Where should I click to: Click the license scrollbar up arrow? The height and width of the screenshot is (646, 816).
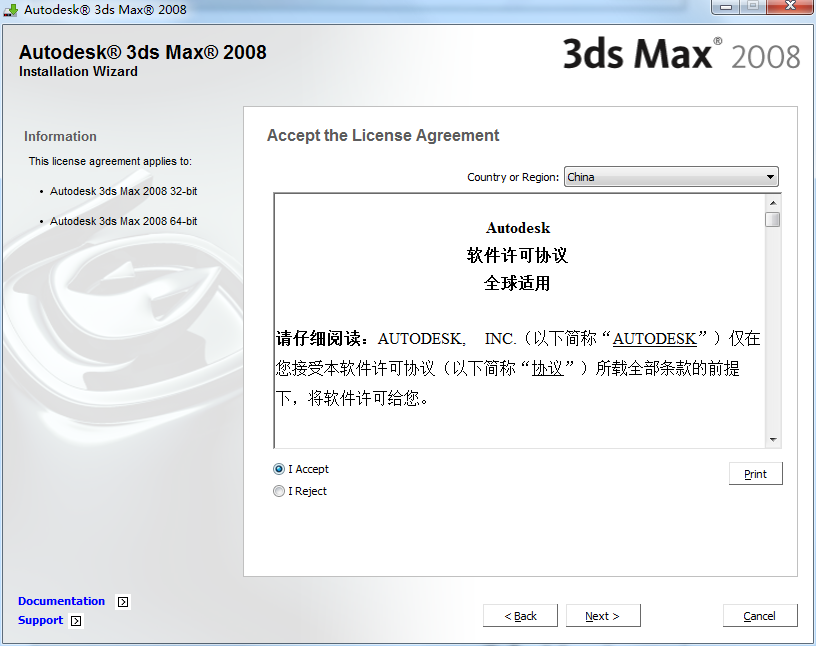point(773,203)
